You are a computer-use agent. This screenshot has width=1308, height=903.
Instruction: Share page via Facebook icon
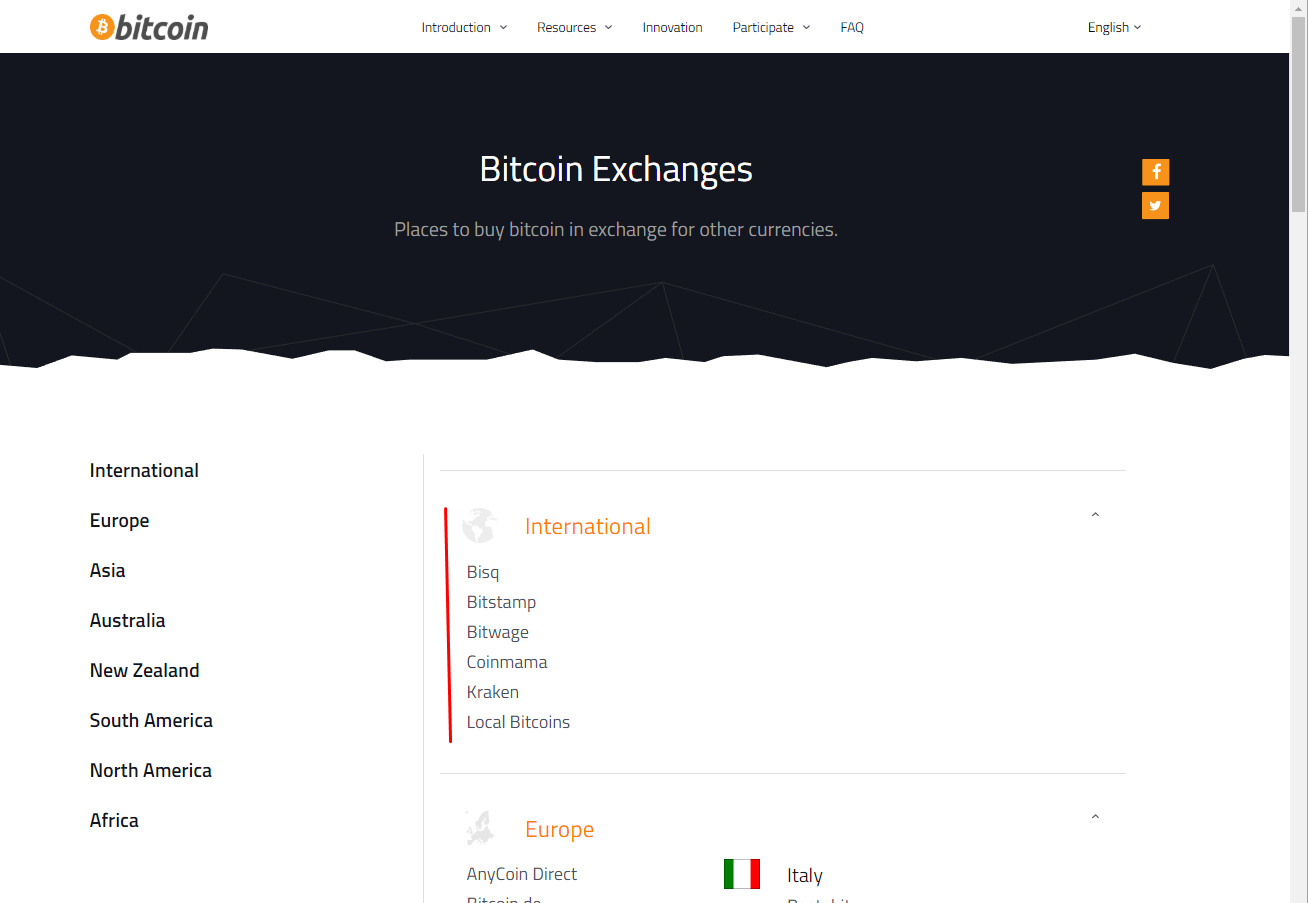1155,172
